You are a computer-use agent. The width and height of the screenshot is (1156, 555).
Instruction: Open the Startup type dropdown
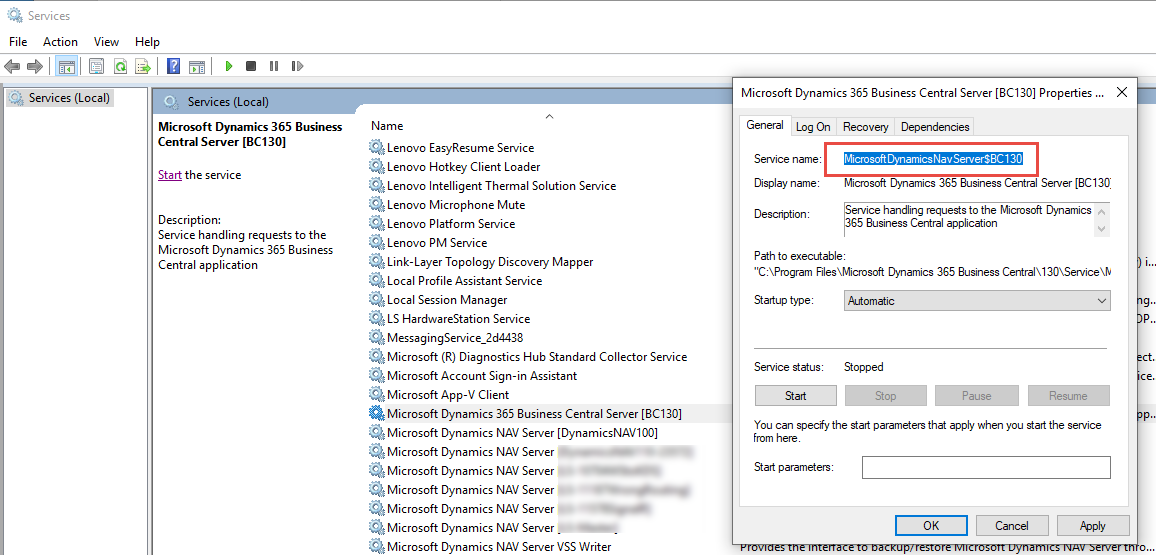(x=977, y=301)
